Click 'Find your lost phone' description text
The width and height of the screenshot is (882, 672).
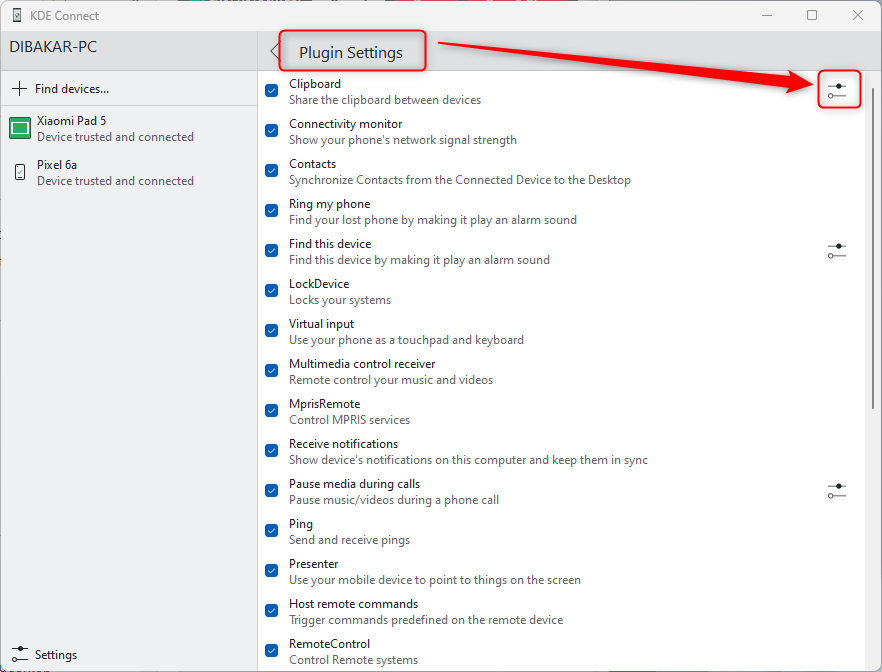tap(433, 220)
